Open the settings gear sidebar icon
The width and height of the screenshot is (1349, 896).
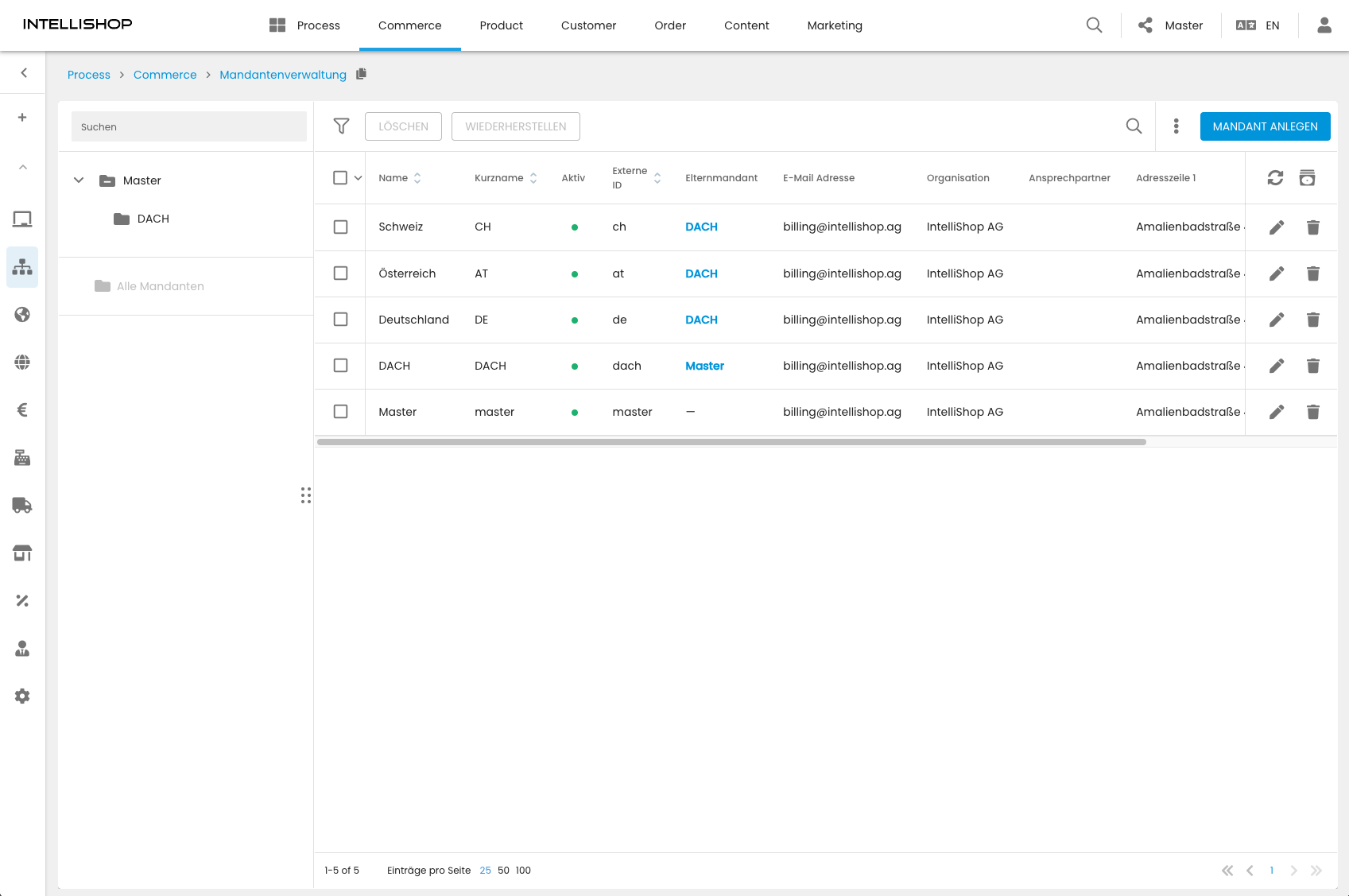pyautogui.click(x=22, y=696)
